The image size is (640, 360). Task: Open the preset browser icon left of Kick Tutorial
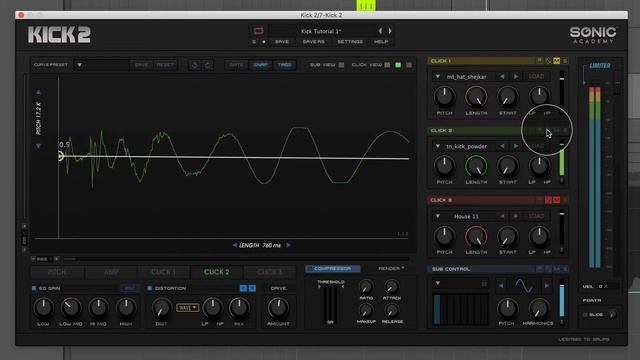tap(258, 31)
